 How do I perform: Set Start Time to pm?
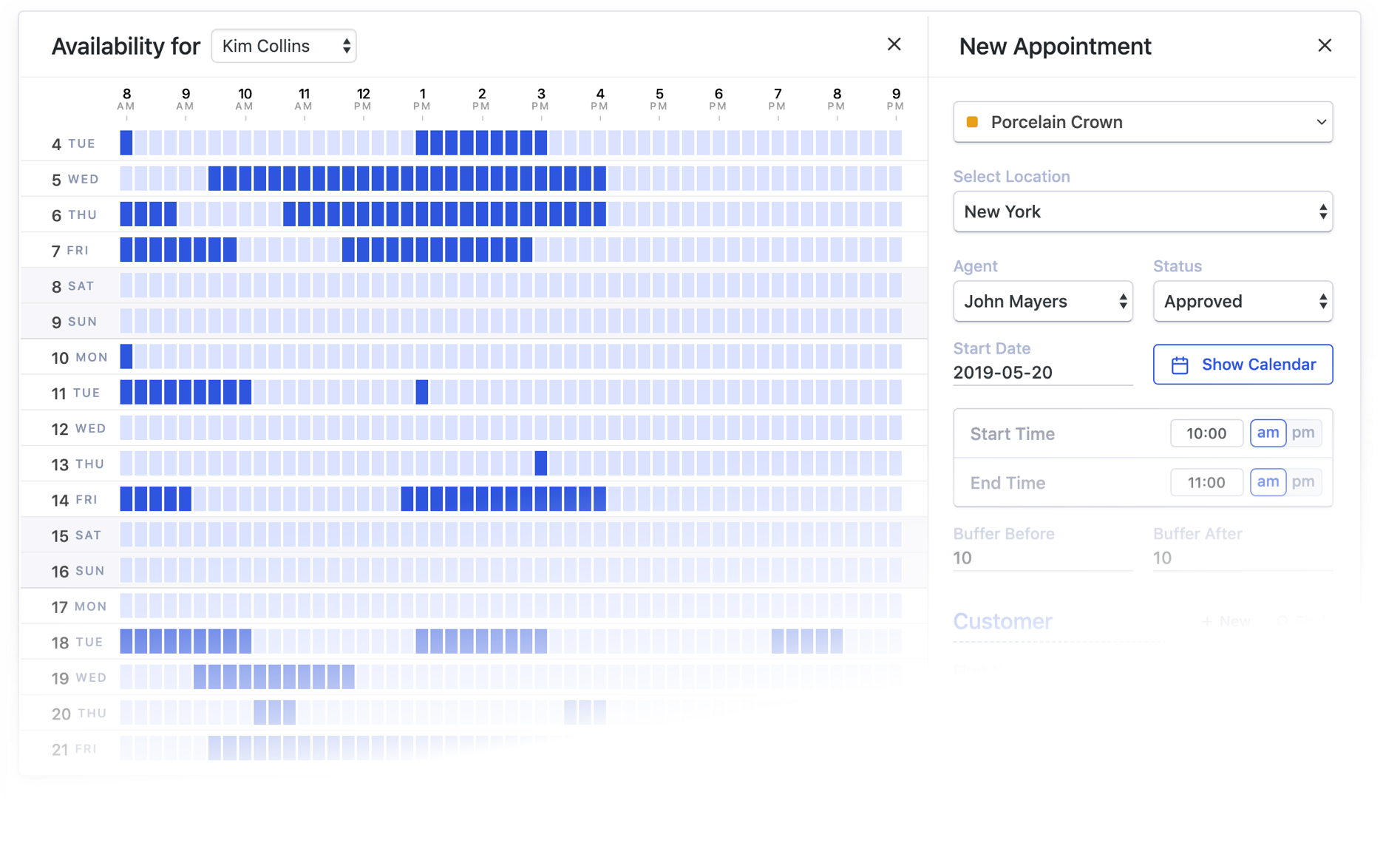[1302, 433]
